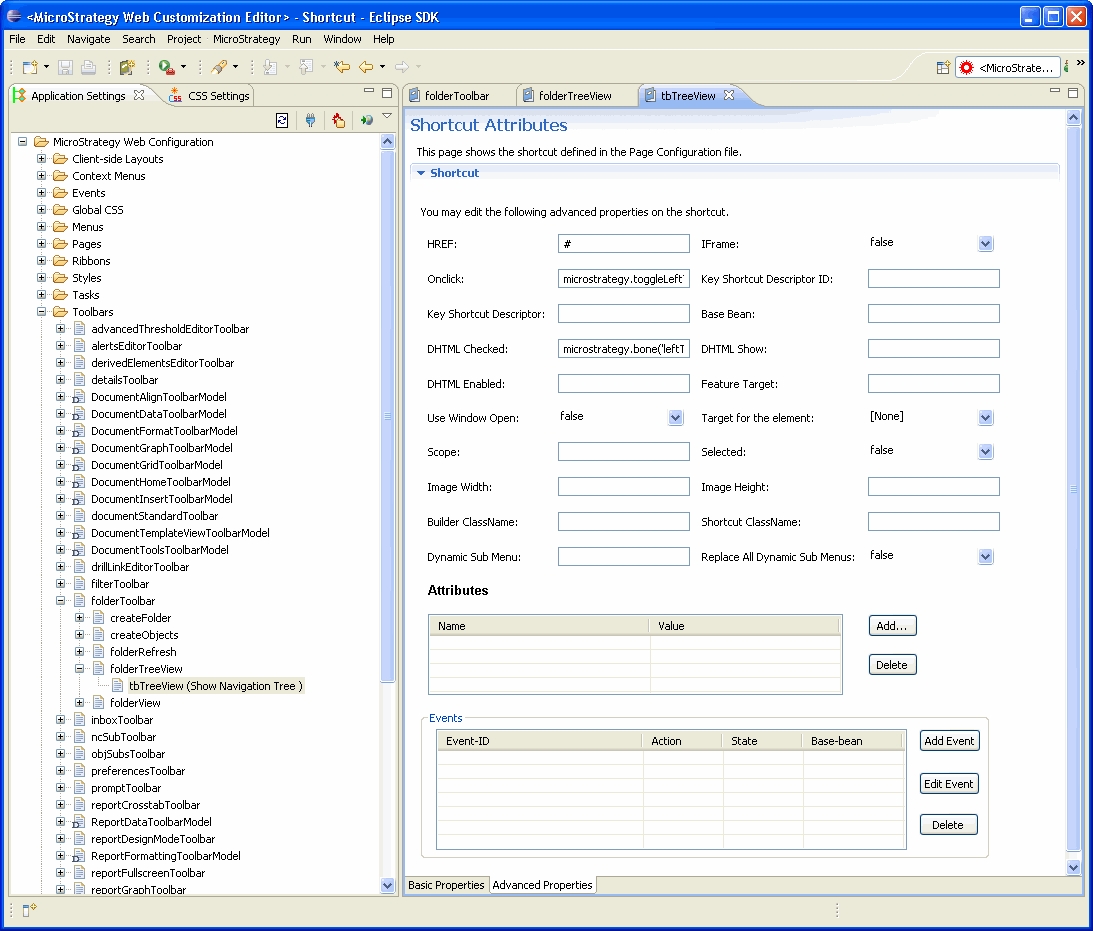Switch to the CSS Settings tab
The image size is (1093, 931).
(210, 95)
